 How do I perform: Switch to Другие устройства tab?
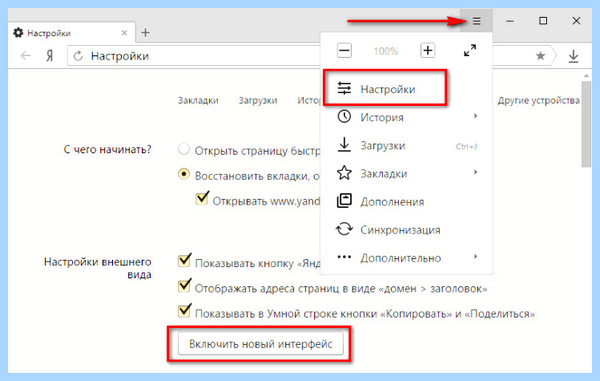click(x=538, y=101)
